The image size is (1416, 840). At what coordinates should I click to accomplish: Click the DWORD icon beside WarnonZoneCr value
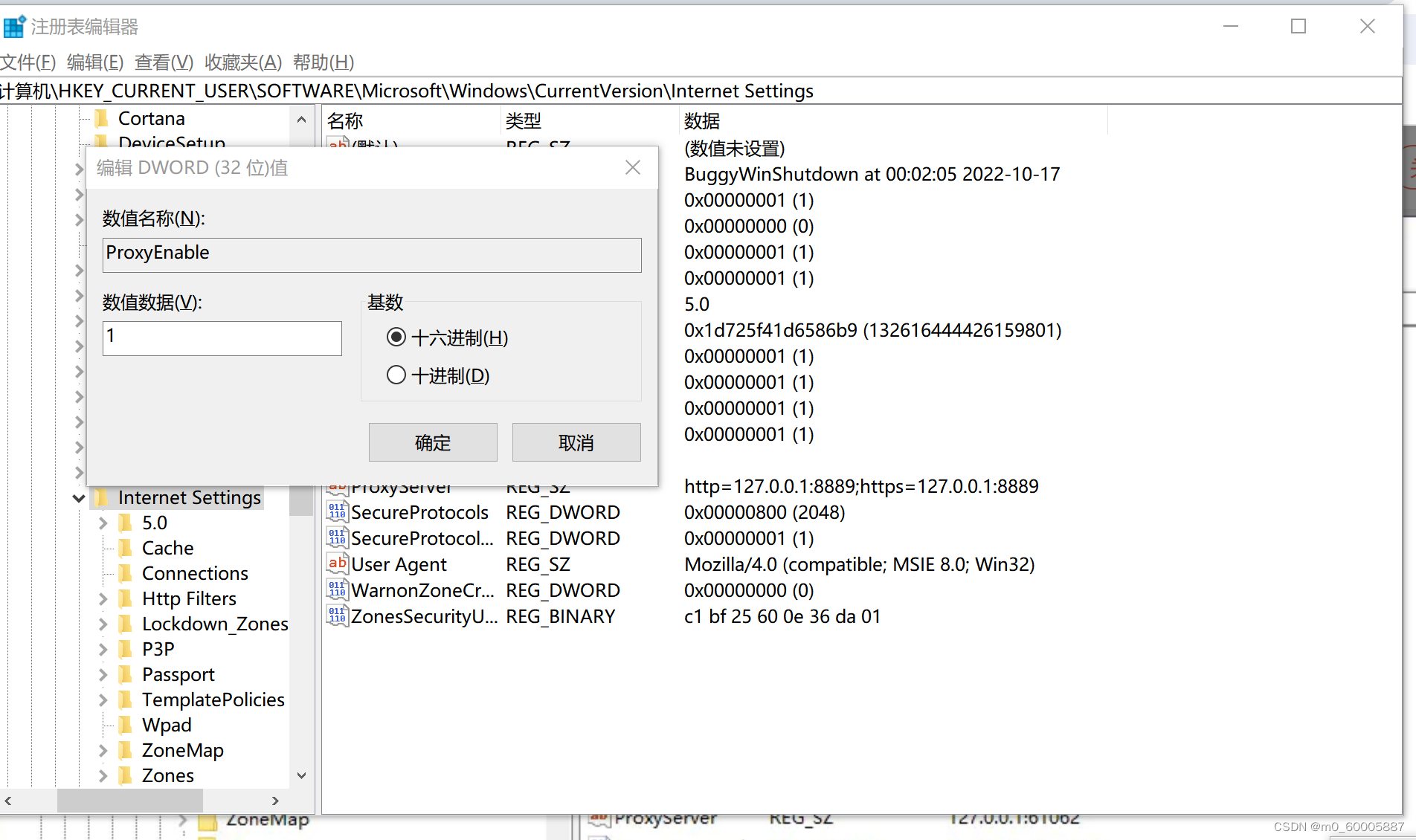(336, 589)
